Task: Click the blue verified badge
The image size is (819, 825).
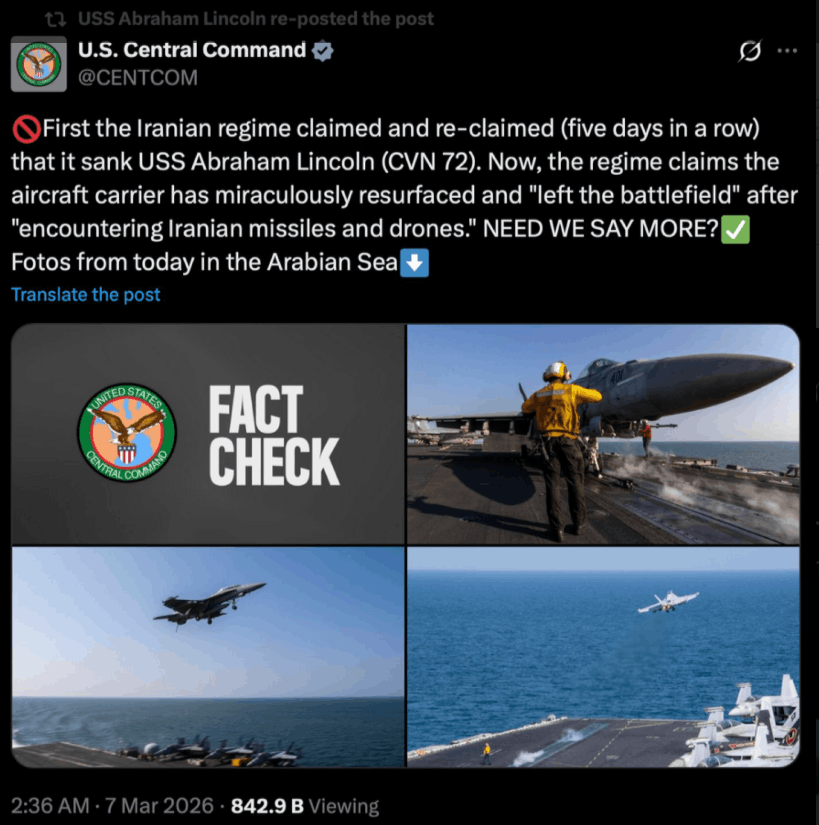Action: pos(322,51)
